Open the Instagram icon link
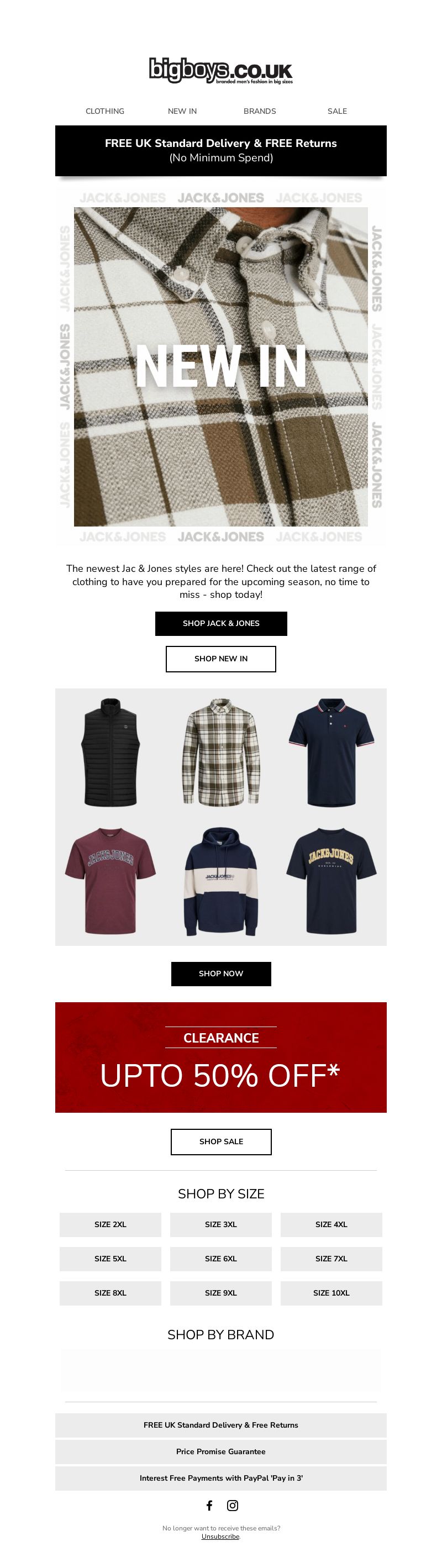 click(233, 1506)
